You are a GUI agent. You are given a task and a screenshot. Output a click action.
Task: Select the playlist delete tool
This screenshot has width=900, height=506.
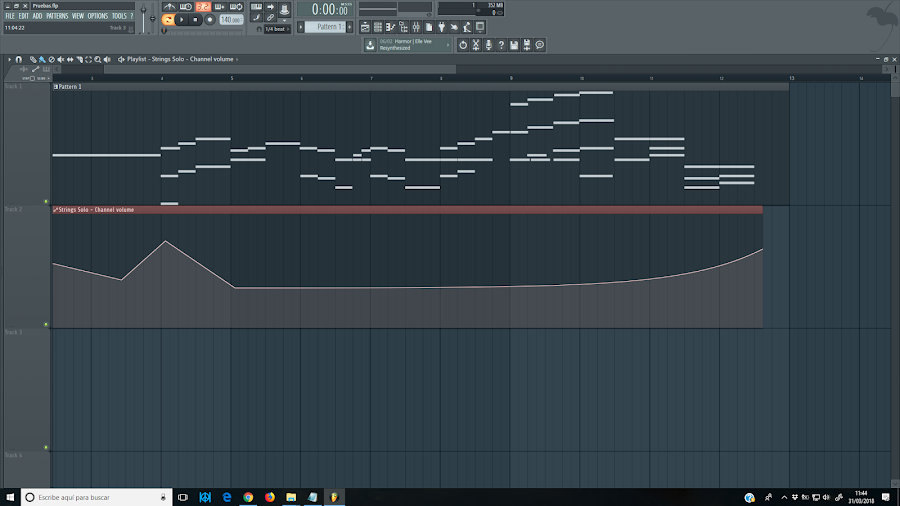(51, 59)
